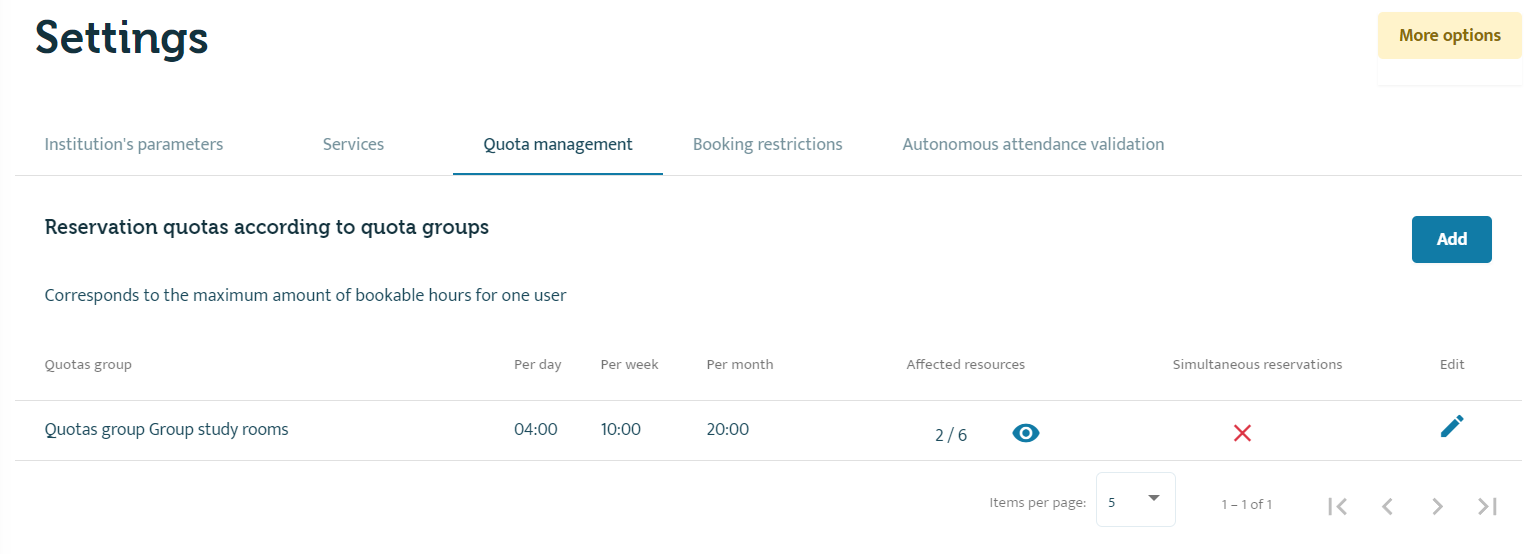Click the Quotas group column header

(x=88, y=365)
